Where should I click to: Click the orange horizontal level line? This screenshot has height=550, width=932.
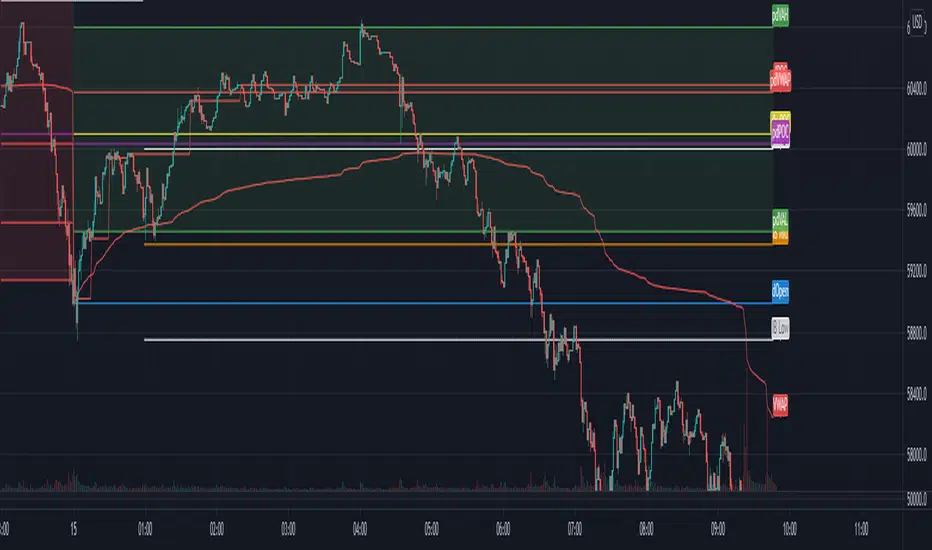458,244
